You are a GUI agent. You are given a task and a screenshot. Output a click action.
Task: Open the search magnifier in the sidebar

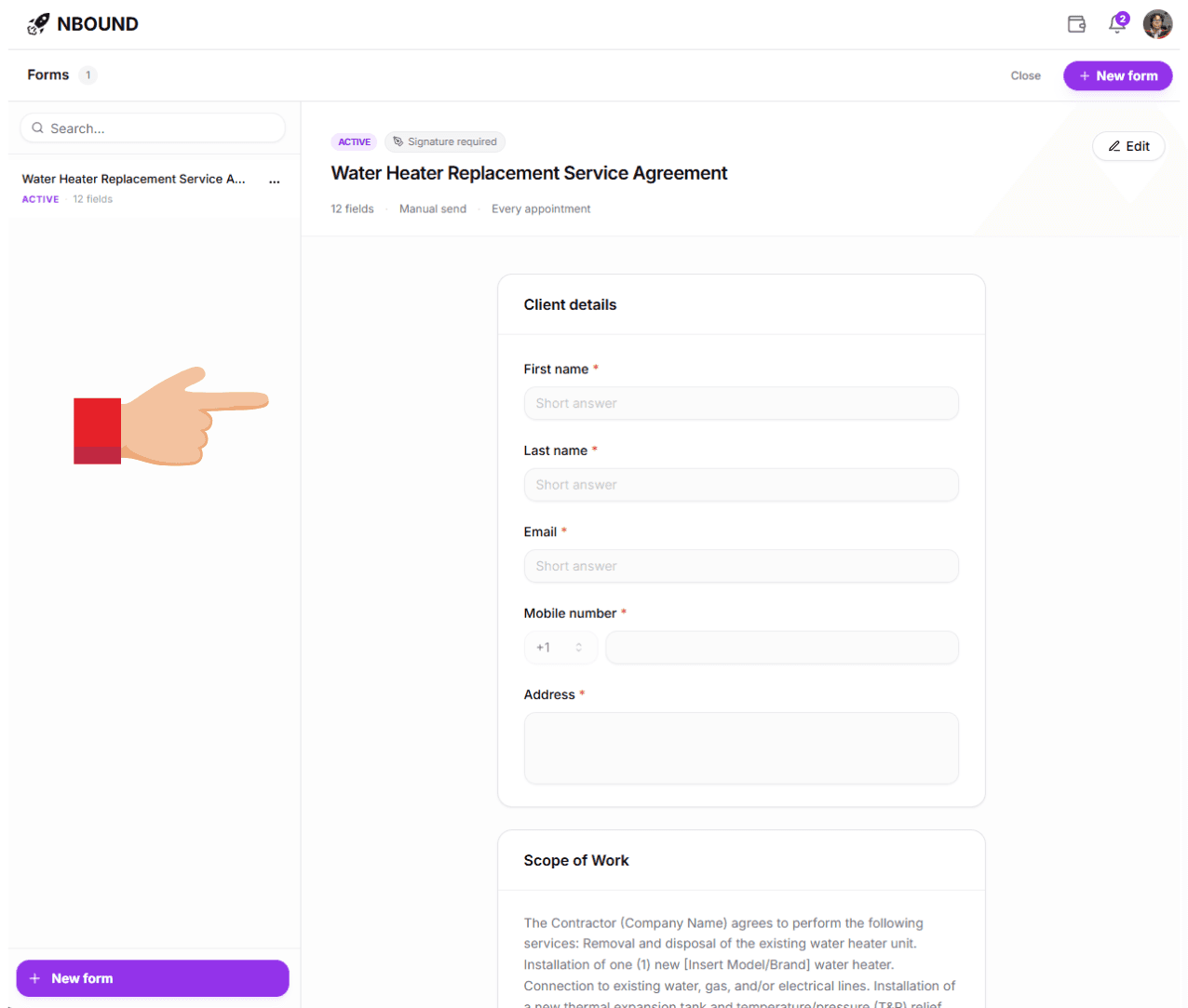(x=37, y=128)
